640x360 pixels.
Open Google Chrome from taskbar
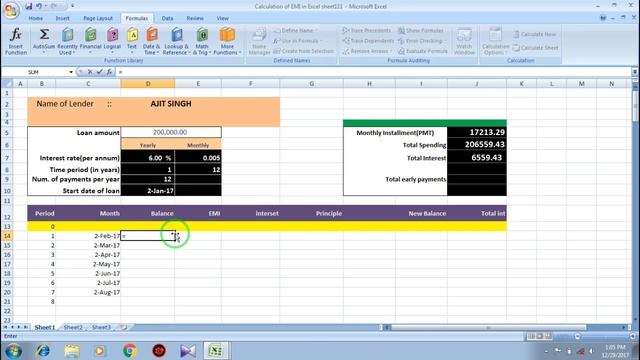point(130,351)
